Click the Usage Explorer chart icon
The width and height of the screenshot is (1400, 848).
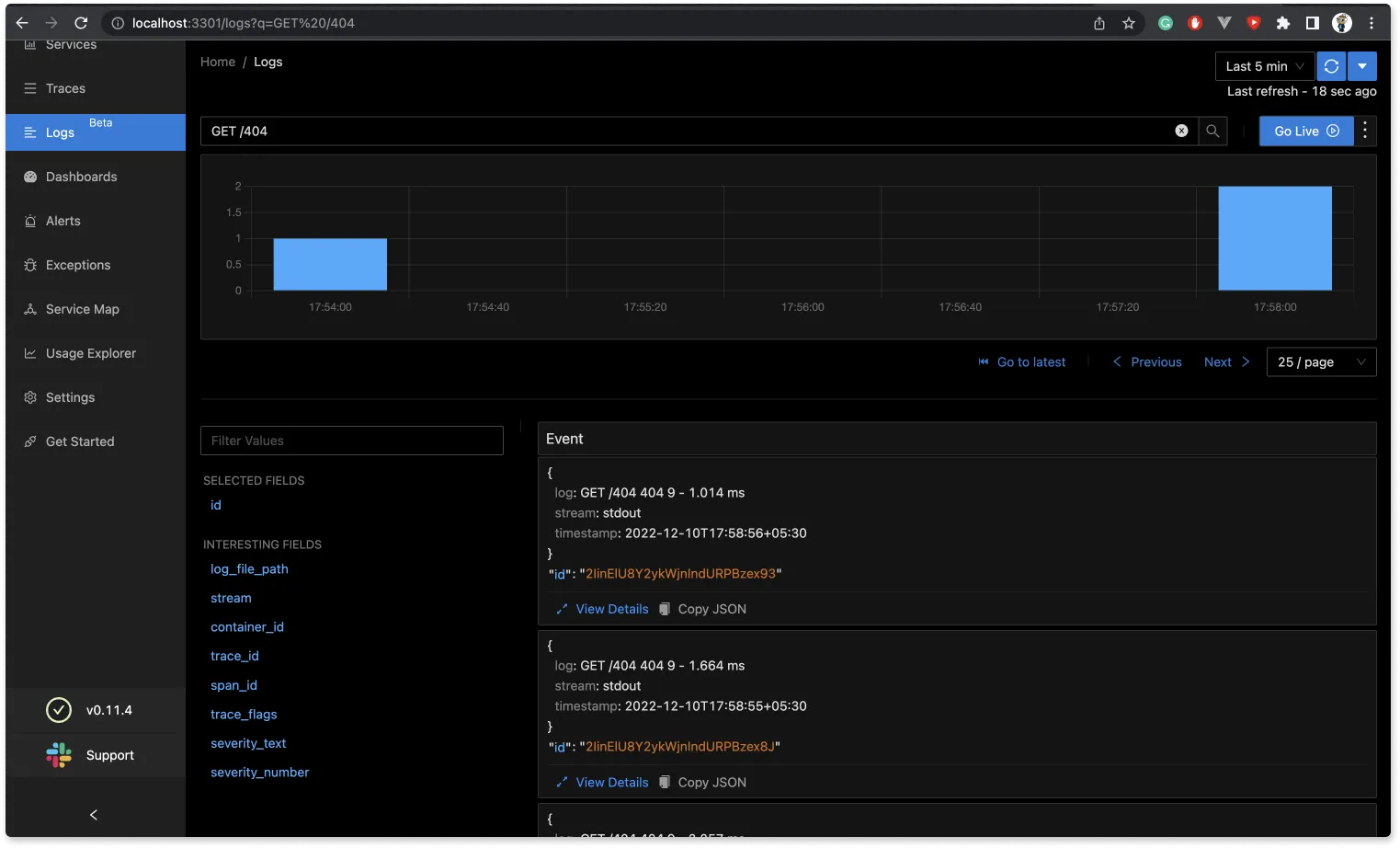[30, 353]
